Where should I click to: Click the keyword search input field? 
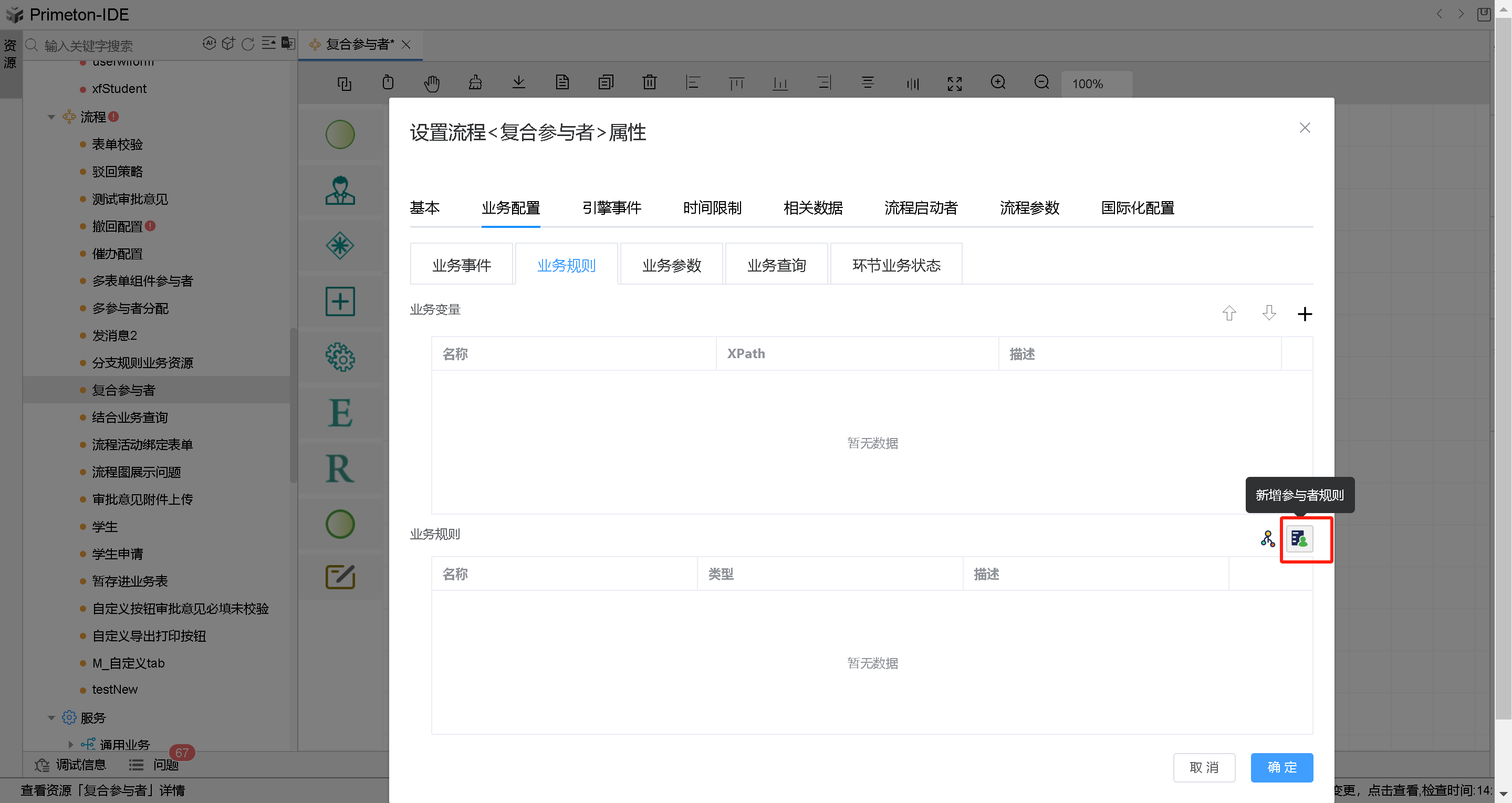(118, 45)
